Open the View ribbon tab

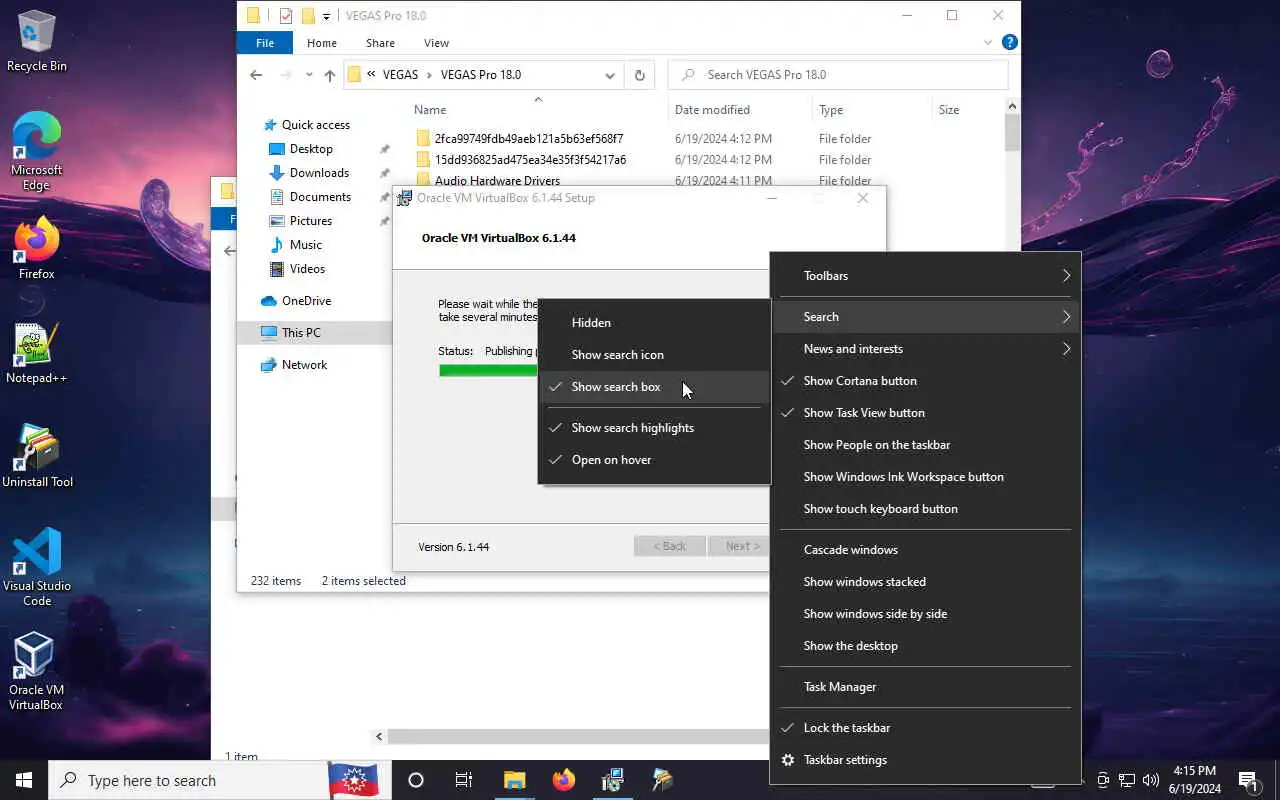coord(436,43)
